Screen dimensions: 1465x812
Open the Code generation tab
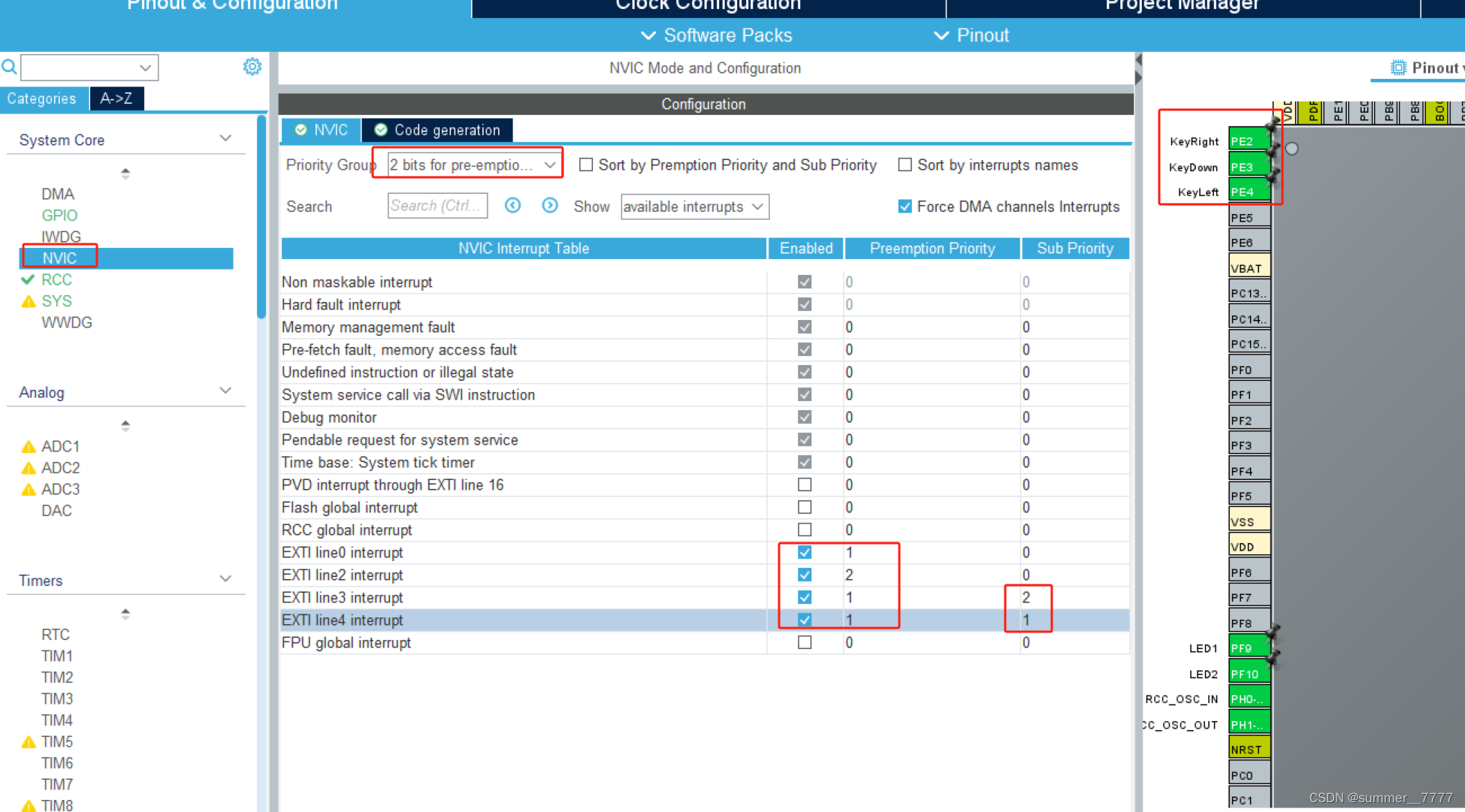click(x=437, y=130)
